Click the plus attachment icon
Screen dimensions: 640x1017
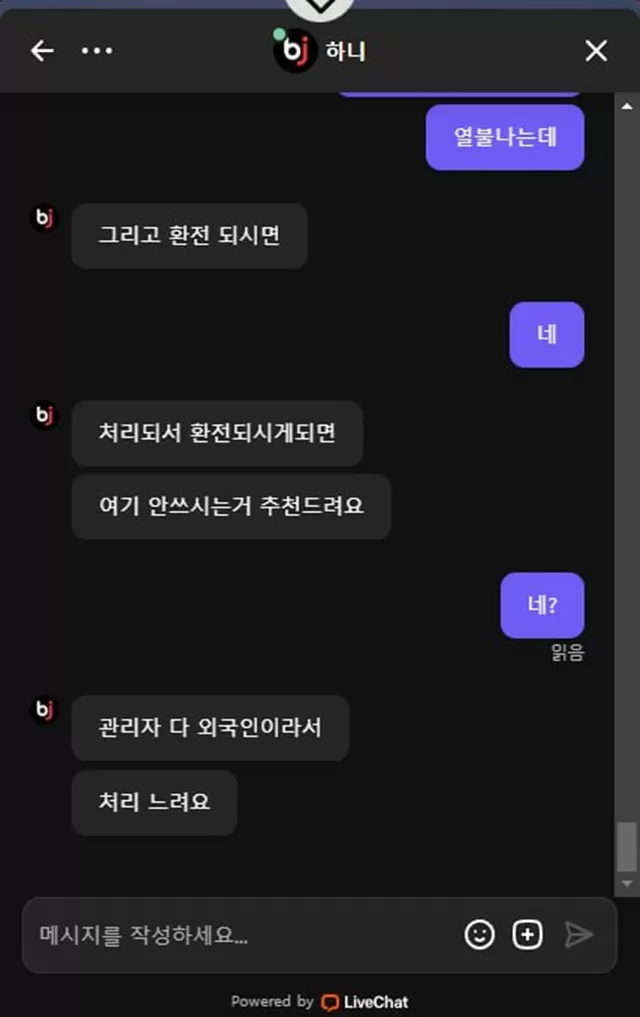click(x=528, y=935)
